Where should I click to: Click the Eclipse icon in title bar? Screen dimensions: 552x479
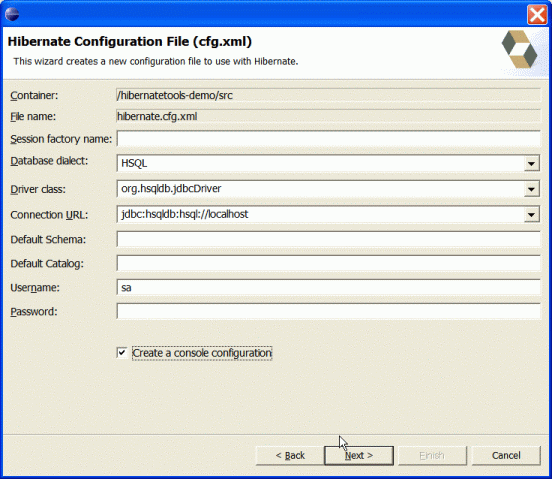[x=12, y=14]
